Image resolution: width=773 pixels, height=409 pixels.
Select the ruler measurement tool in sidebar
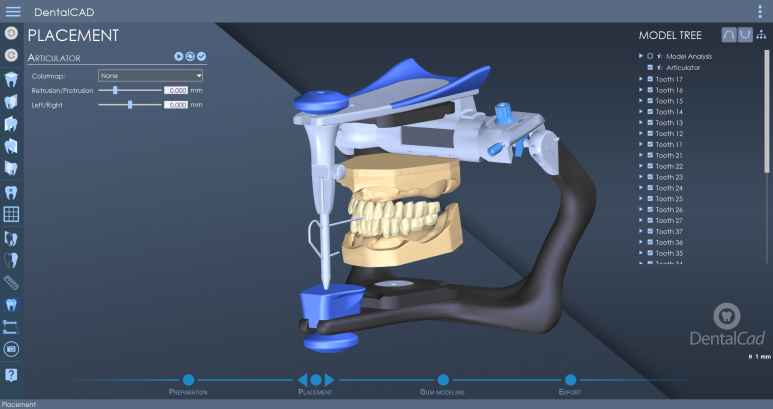[12, 282]
